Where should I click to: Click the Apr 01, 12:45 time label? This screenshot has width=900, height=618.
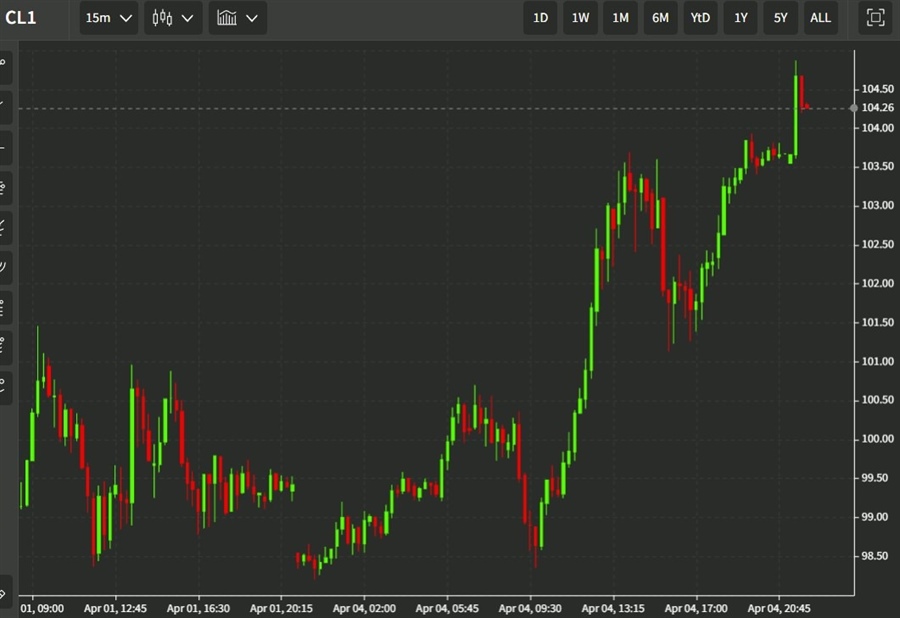pyautogui.click(x=115, y=608)
